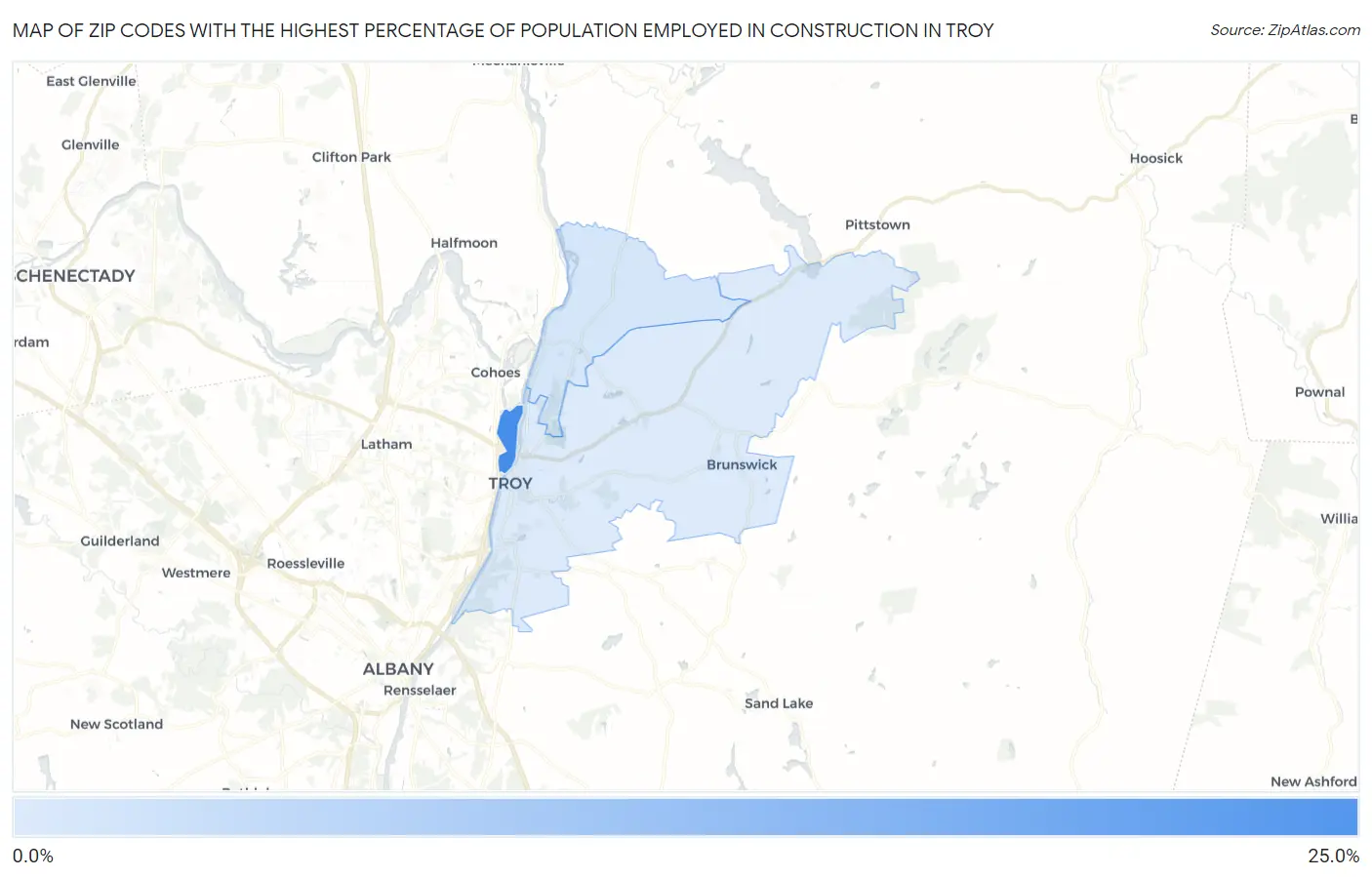This screenshot has width=1372, height=877.
Task: Click the Cohoes label
Action: (x=496, y=373)
